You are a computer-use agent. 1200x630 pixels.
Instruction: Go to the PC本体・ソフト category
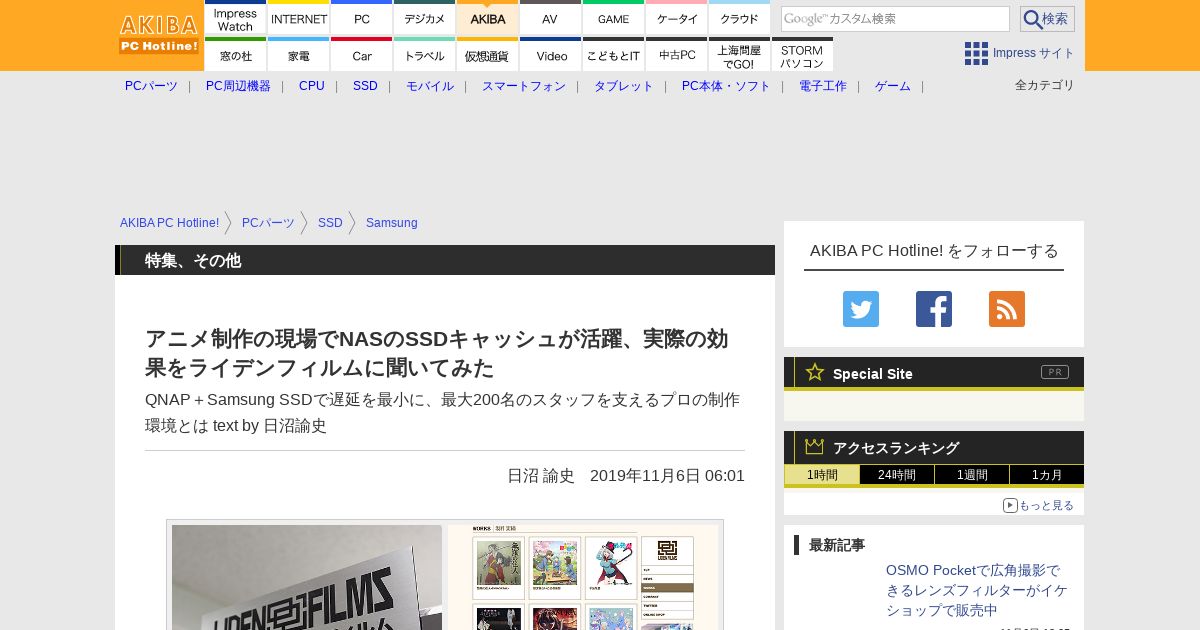point(726,86)
